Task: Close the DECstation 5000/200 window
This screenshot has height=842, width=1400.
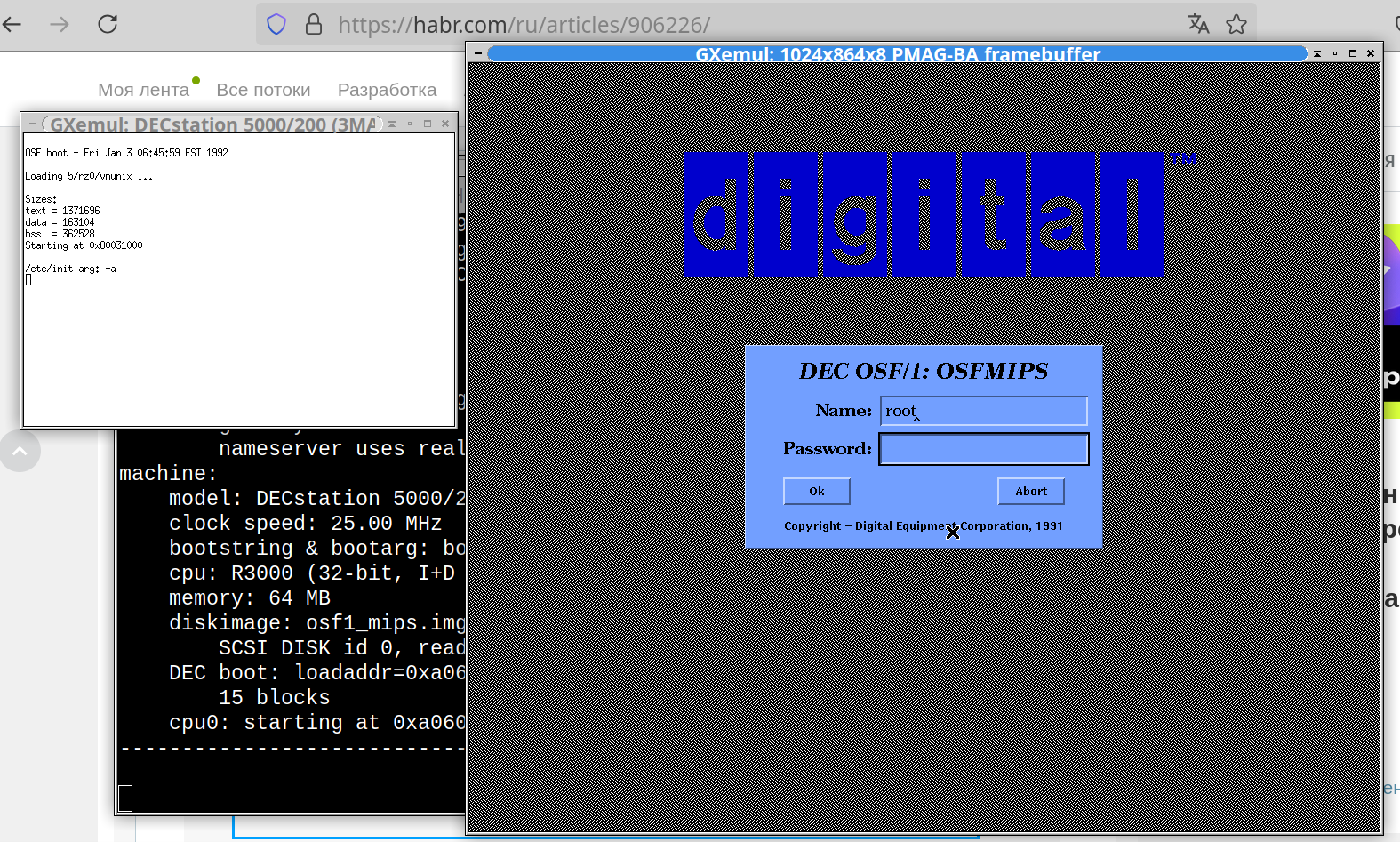Action: (x=445, y=124)
